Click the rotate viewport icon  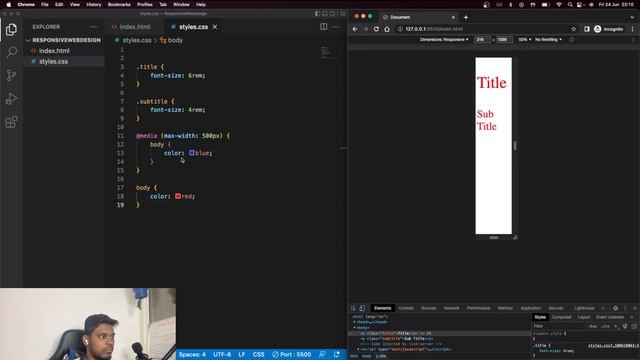(x=571, y=40)
